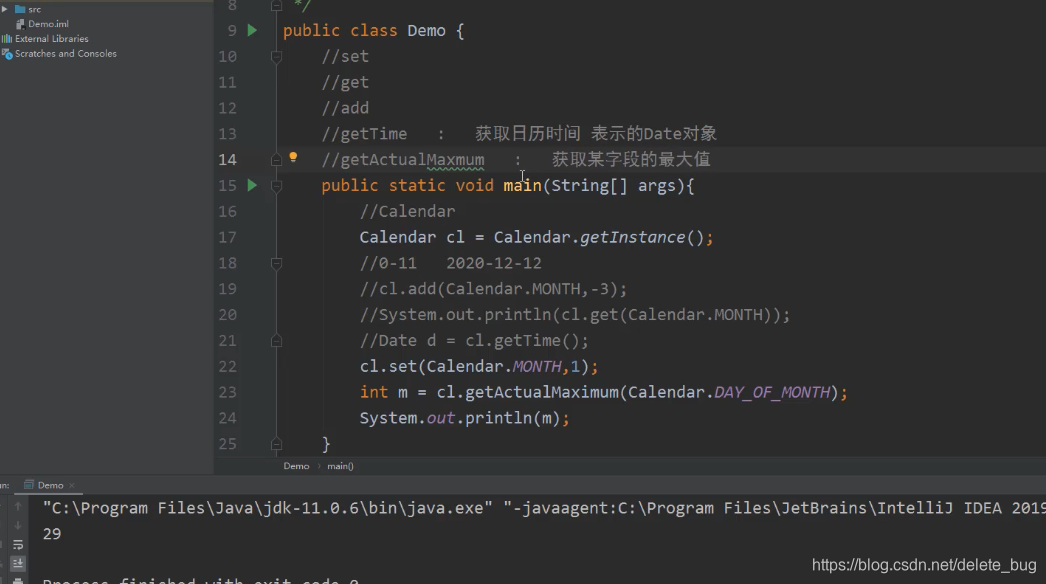This screenshot has height=584, width=1046.
Task: Click the console output '29'
Action: click(52, 534)
